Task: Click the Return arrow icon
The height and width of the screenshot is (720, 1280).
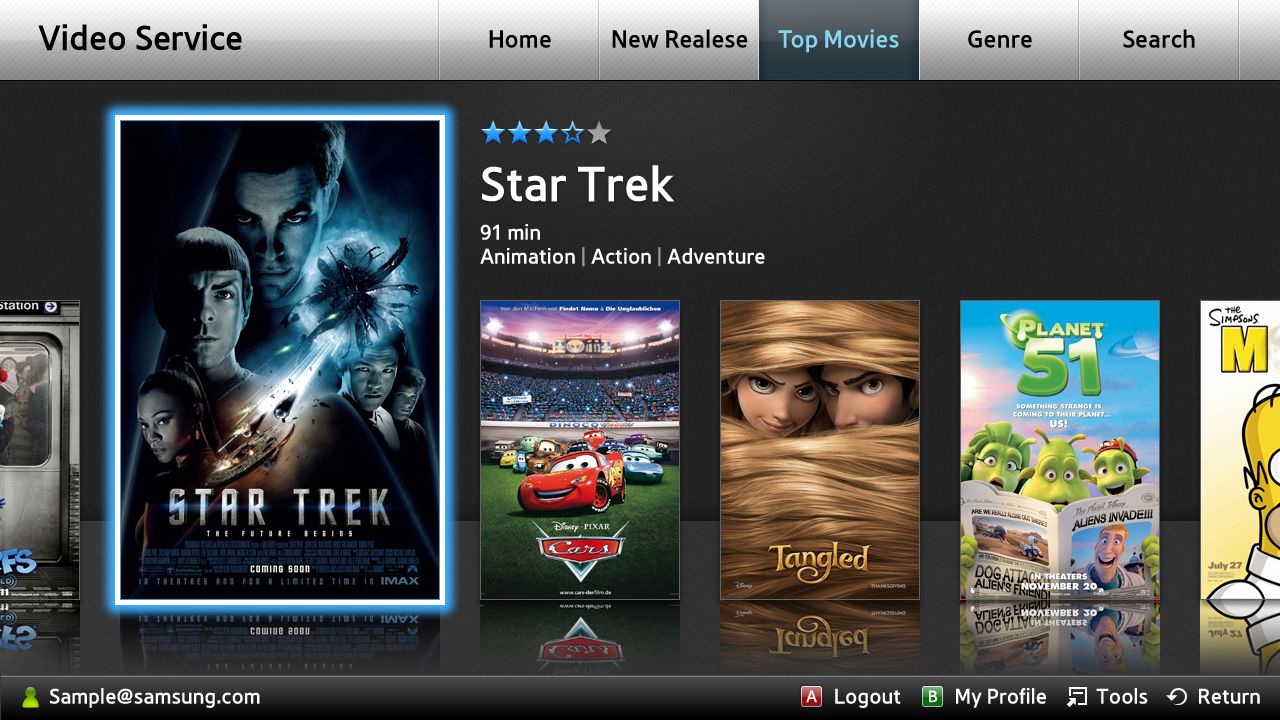Action: click(1177, 697)
